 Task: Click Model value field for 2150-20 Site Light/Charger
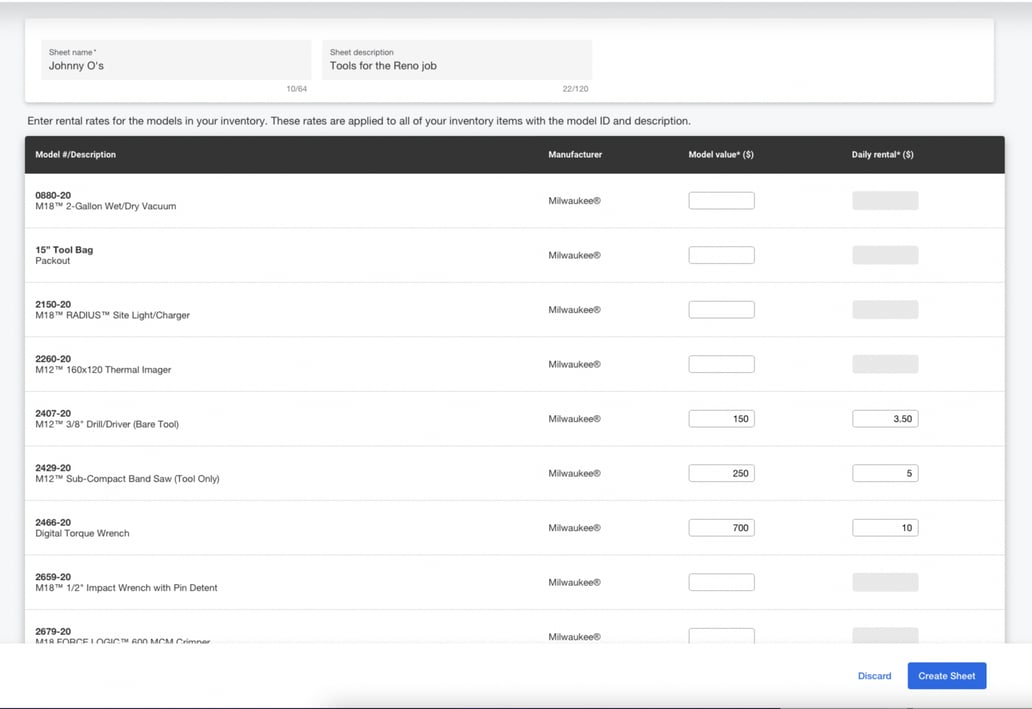720,309
